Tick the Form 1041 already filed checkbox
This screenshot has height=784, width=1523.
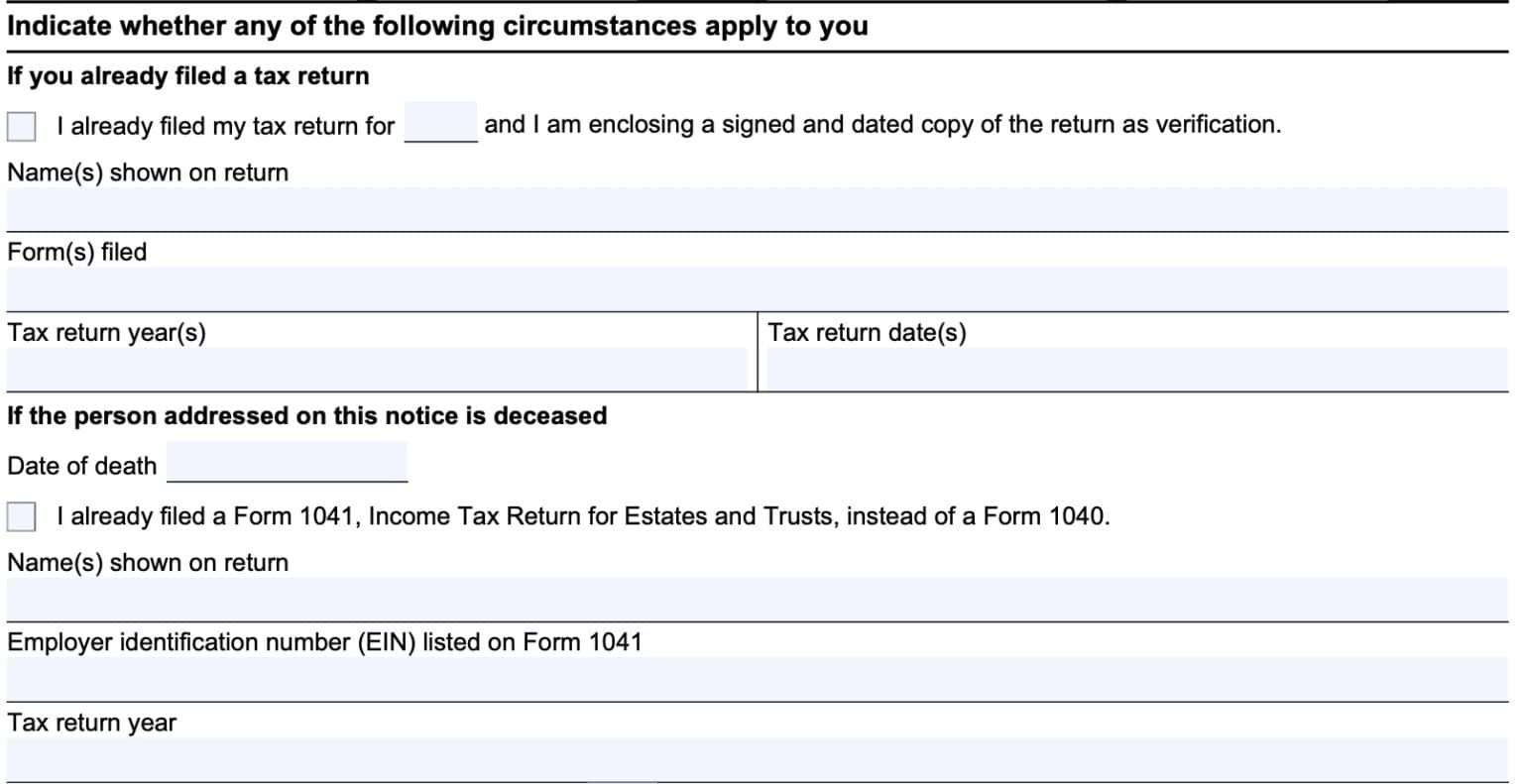[x=21, y=517]
